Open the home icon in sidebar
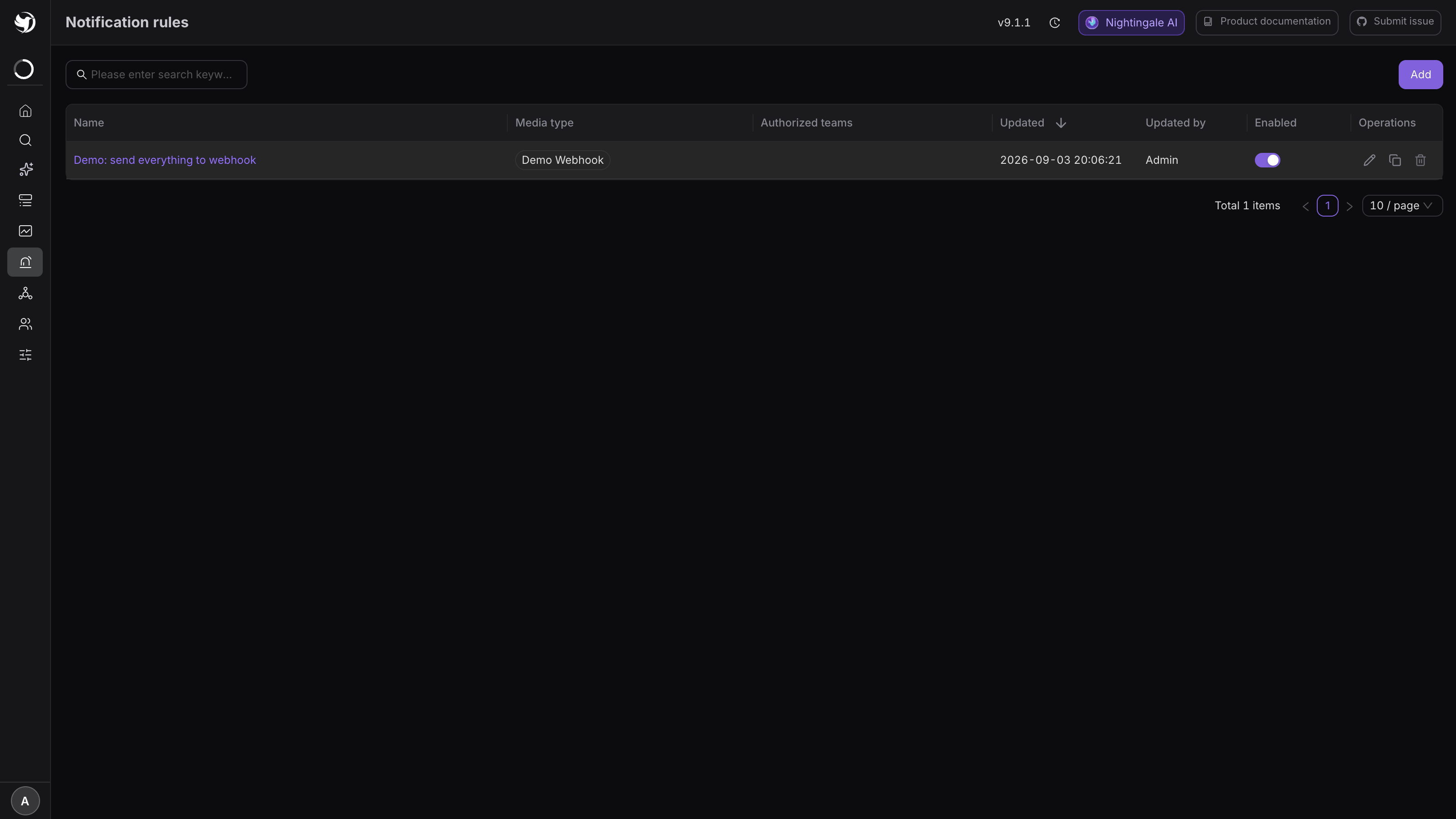The width and height of the screenshot is (1456, 819). [25, 111]
